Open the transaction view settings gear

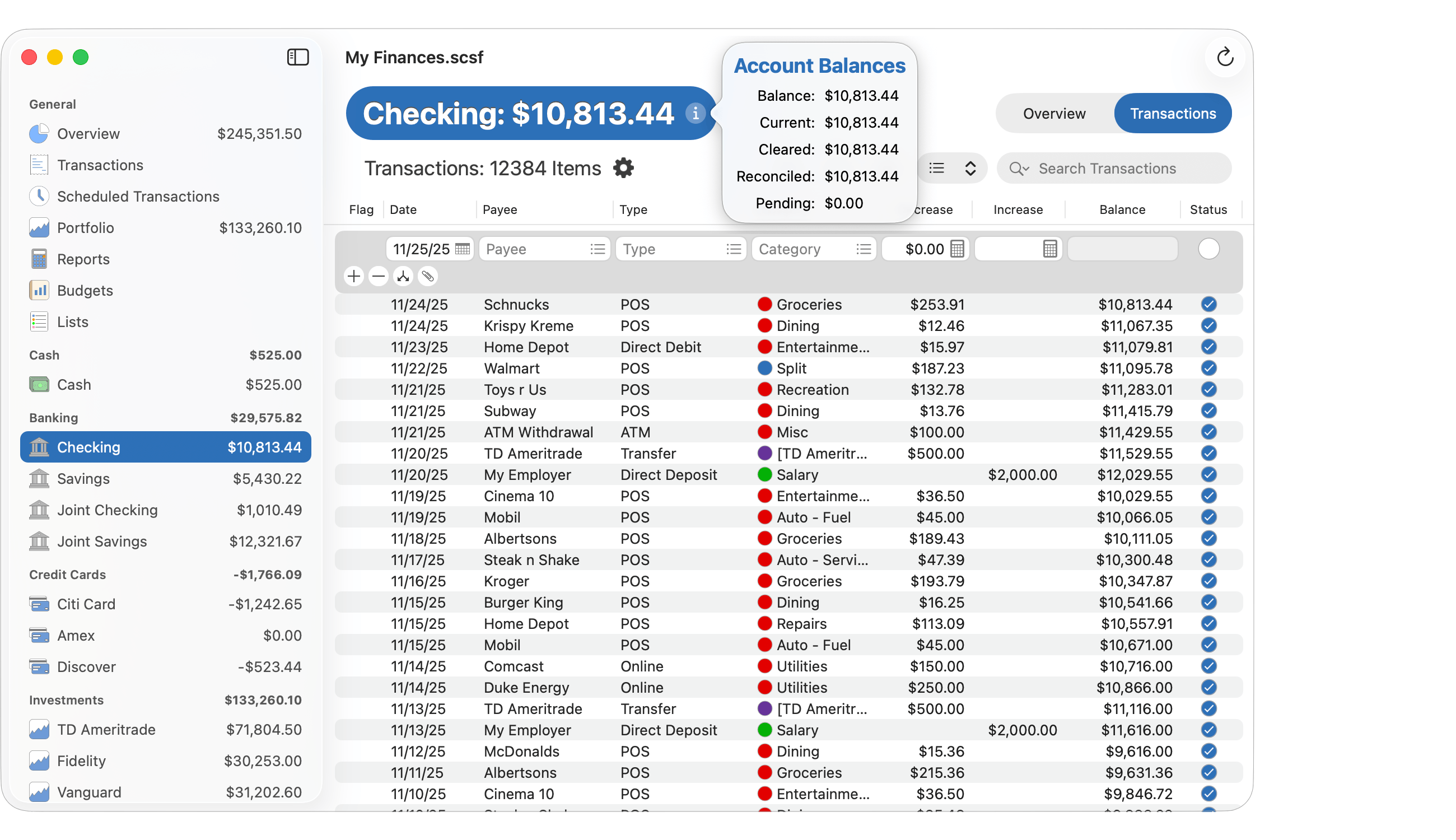pyautogui.click(x=624, y=168)
